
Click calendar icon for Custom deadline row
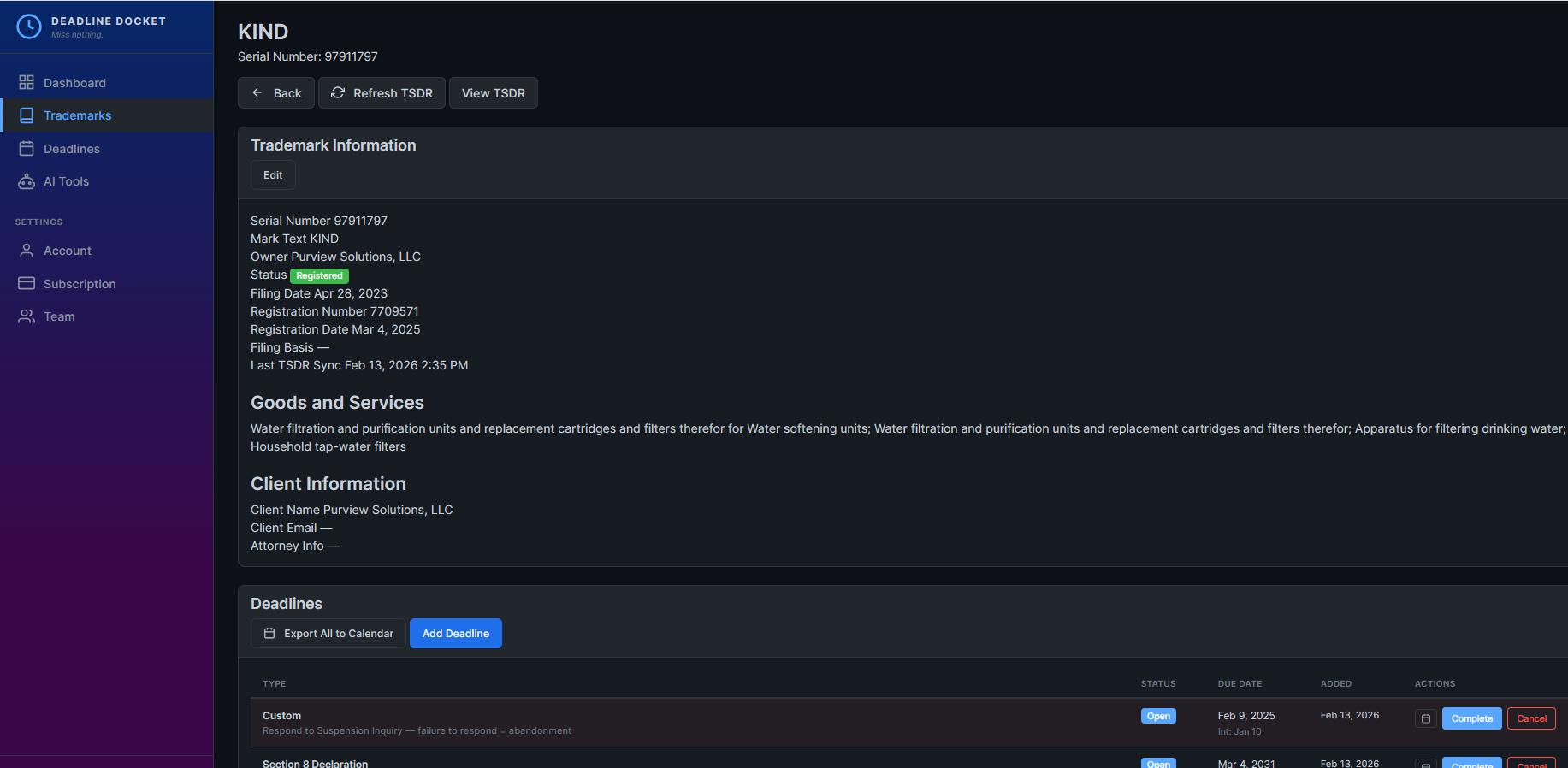coord(1425,718)
